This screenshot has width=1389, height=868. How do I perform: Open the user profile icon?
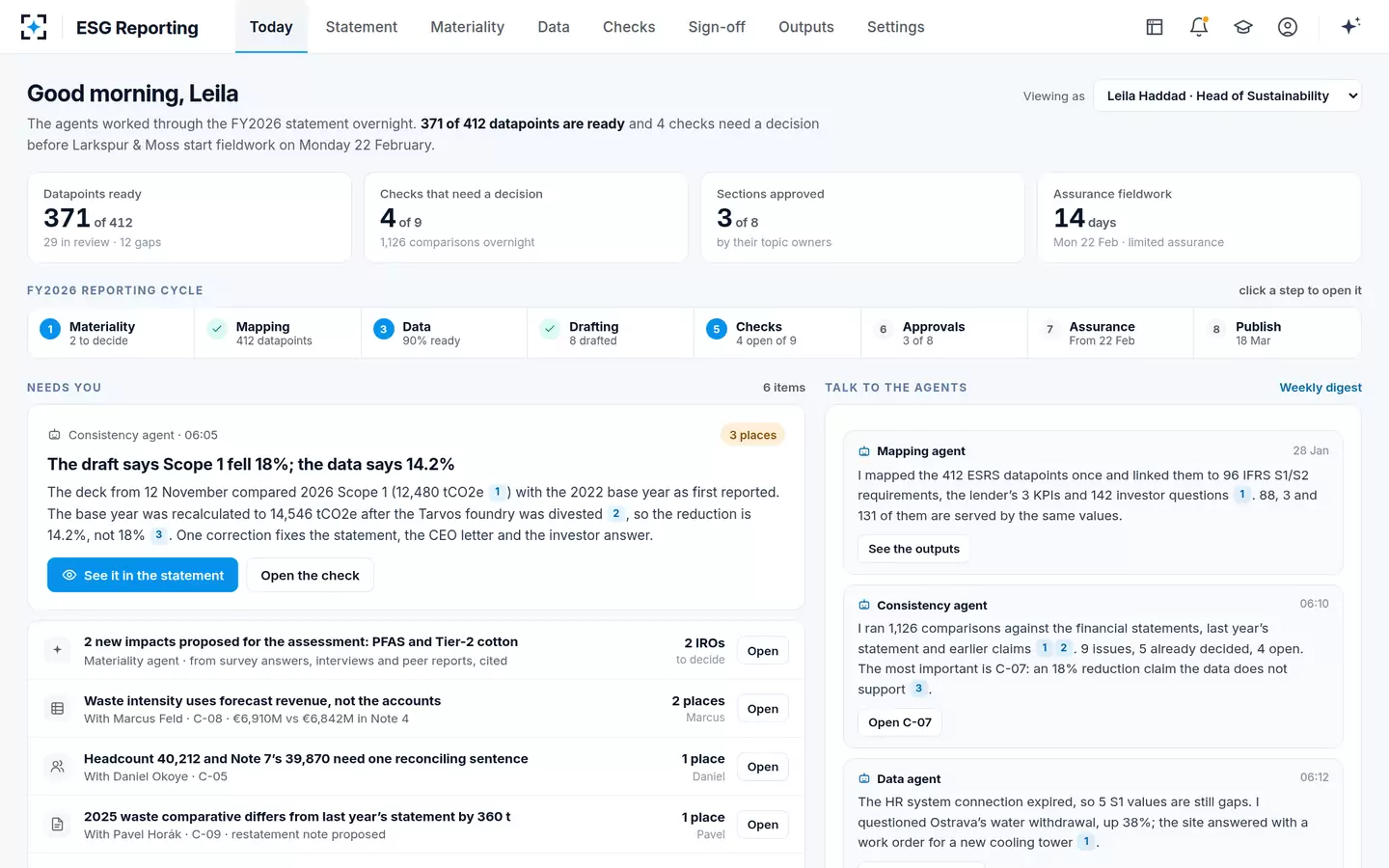[1288, 27]
